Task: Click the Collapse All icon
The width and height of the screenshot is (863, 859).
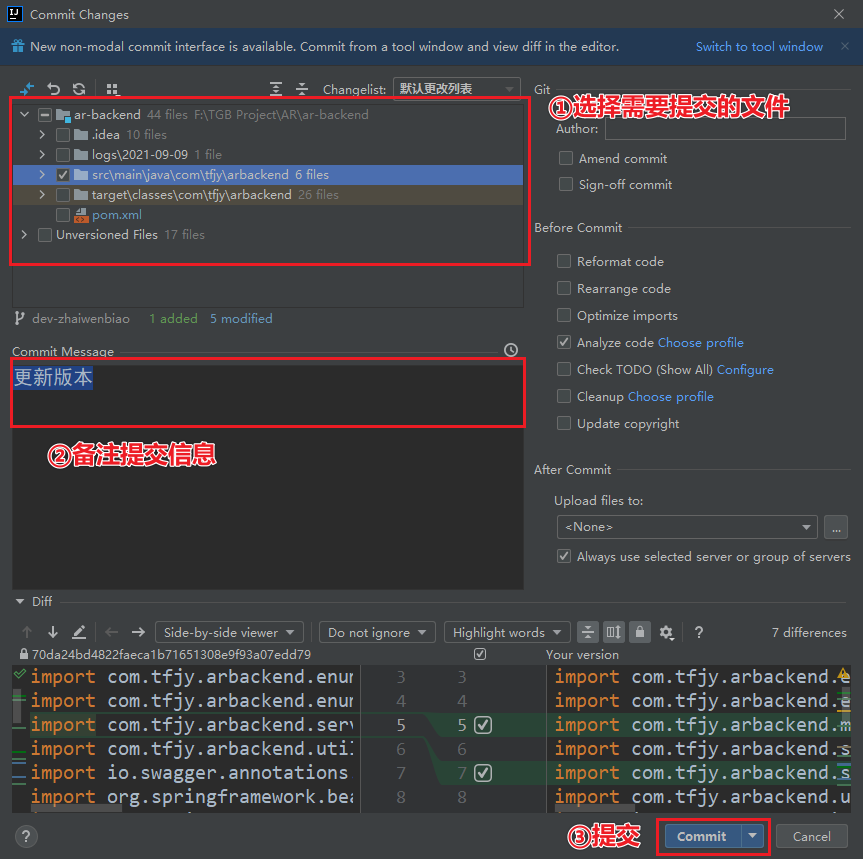Action: 302,89
